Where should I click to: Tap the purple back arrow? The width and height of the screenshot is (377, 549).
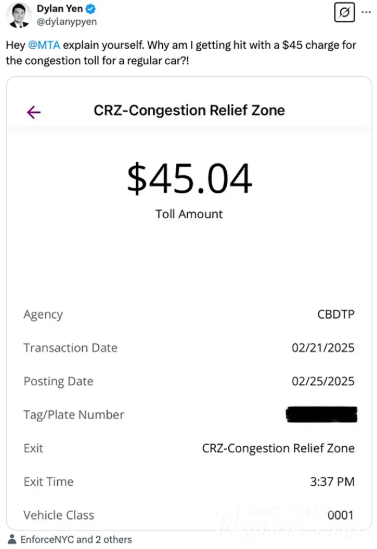click(34, 112)
